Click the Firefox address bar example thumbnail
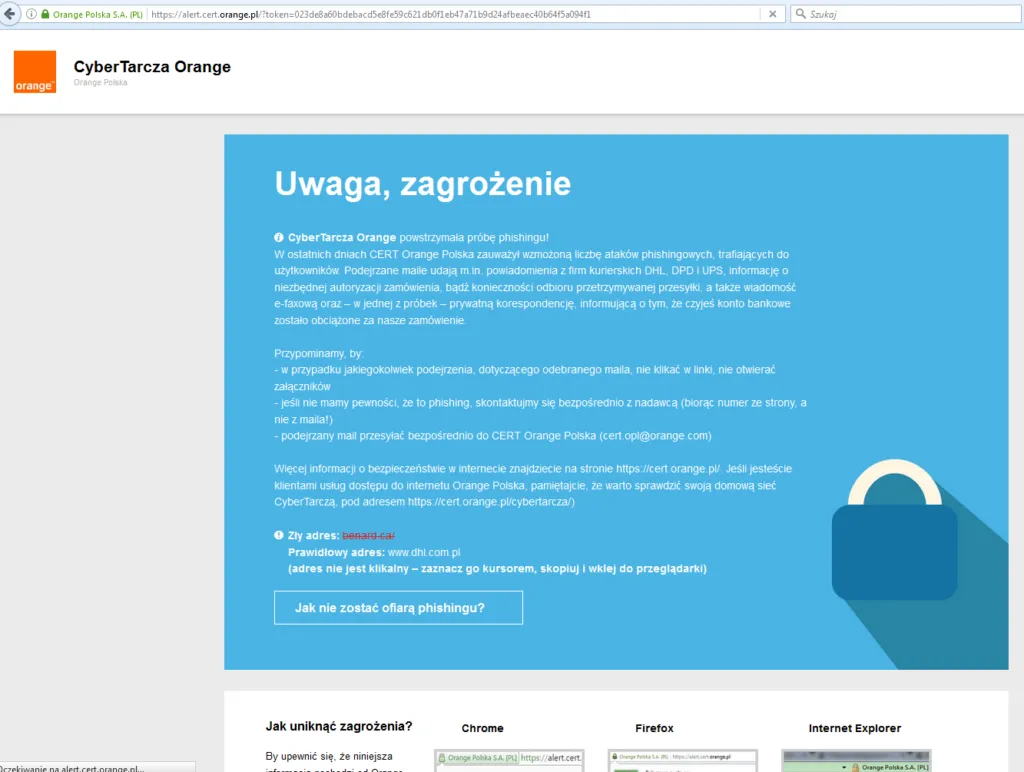The width and height of the screenshot is (1024, 772). click(x=682, y=760)
